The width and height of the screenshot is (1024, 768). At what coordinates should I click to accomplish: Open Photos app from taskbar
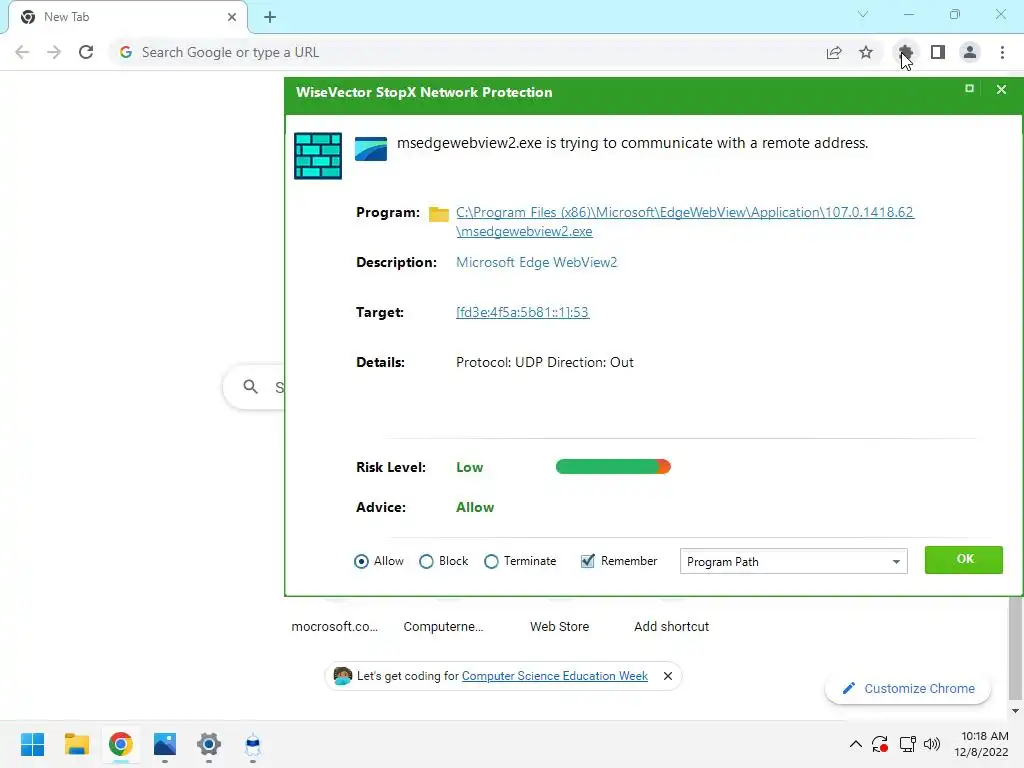pyautogui.click(x=165, y=744)
